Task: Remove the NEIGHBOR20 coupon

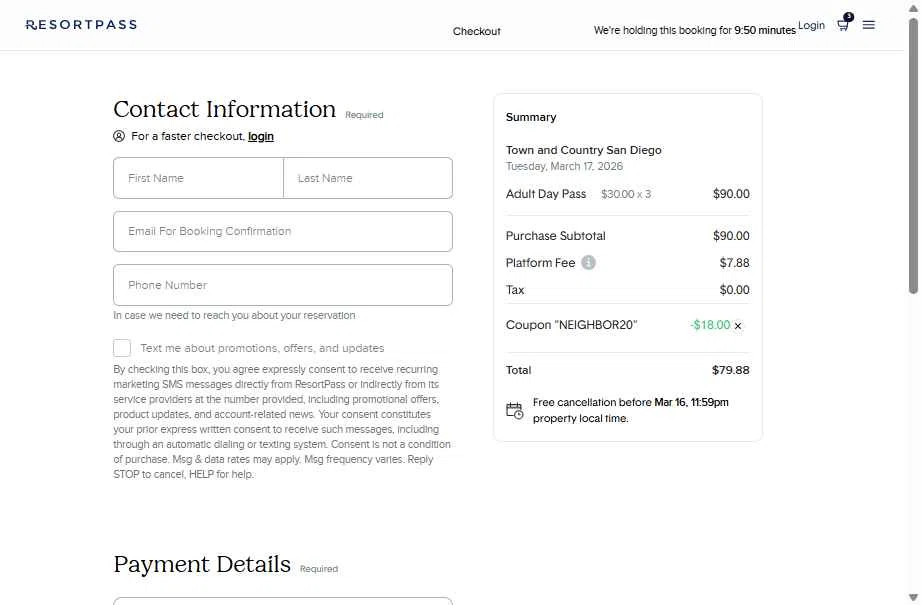Action: tap(738, 326)
